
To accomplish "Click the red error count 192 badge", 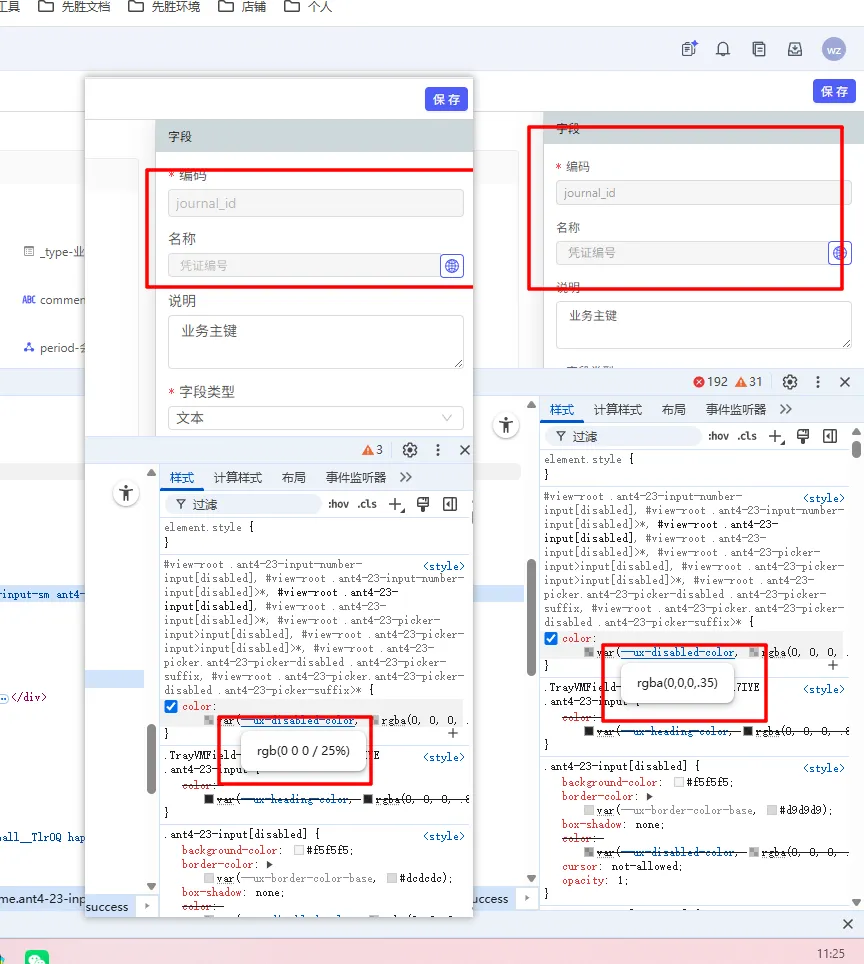I will pos(711,382).
